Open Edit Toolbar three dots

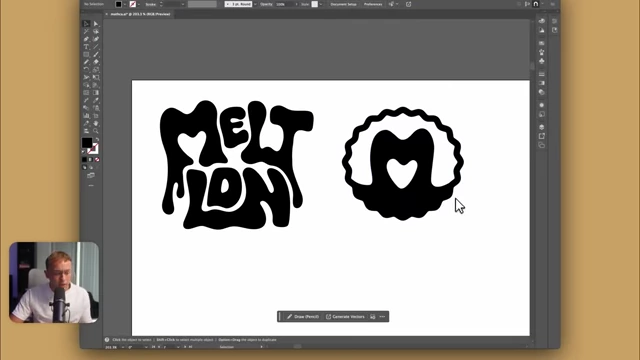(91, 186)
